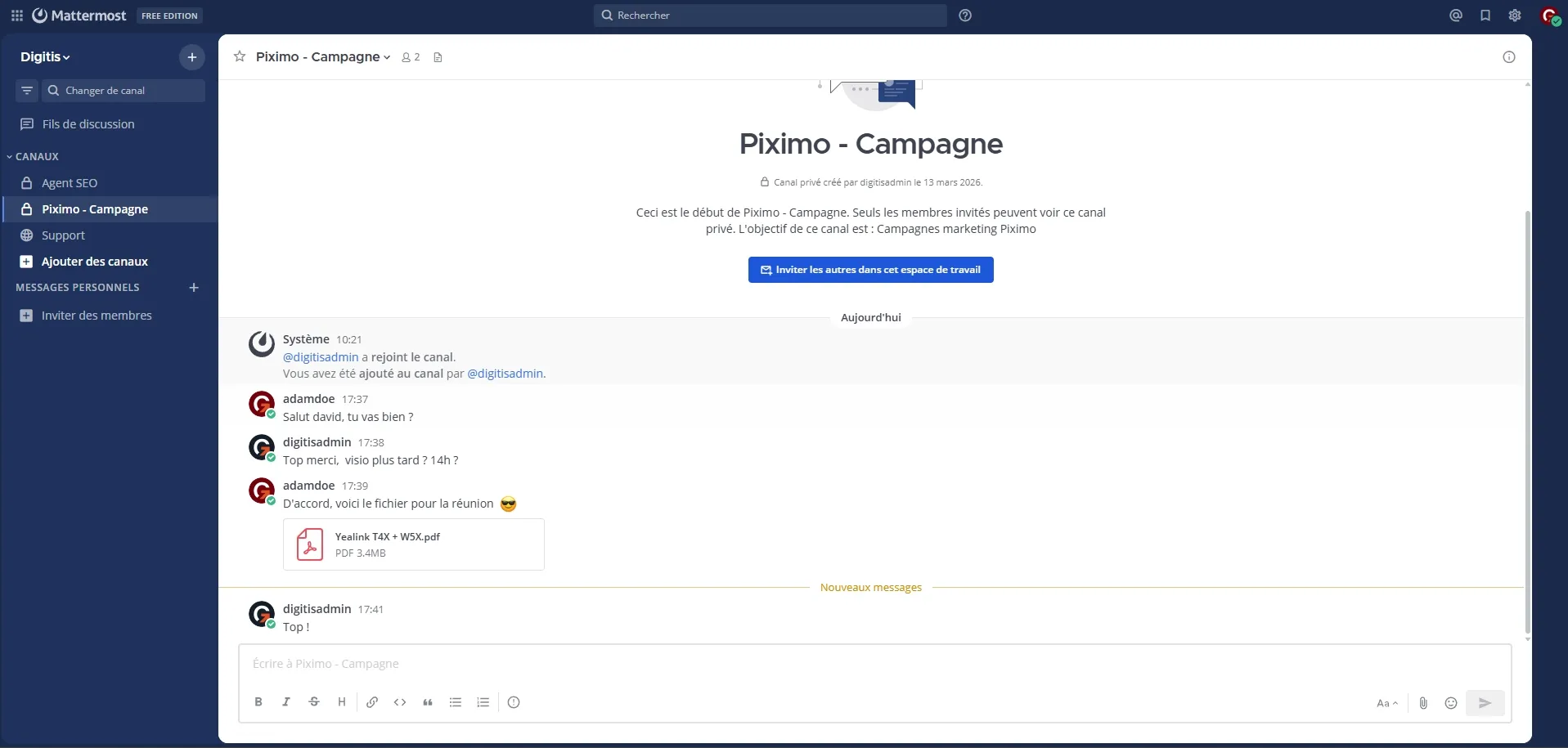The image size is (1568, 748).
Task: Attach a file with the paperclip icon
Action: point(1423,702)
